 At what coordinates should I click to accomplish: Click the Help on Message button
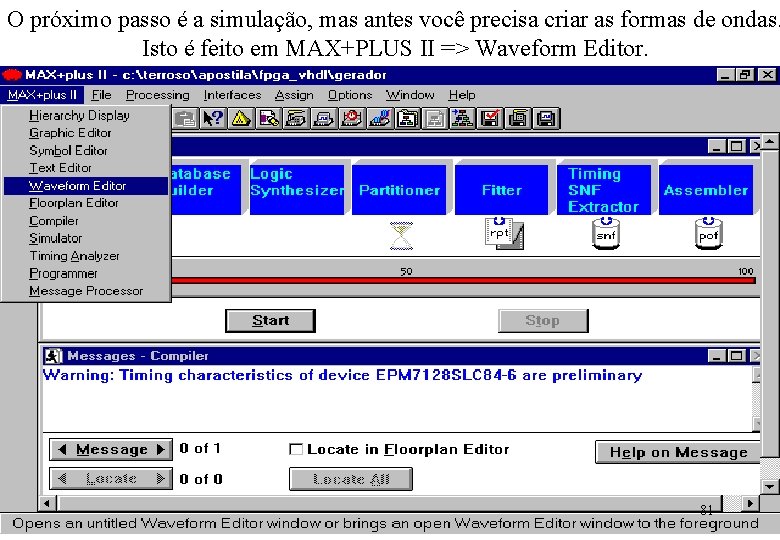coord(679,452)
